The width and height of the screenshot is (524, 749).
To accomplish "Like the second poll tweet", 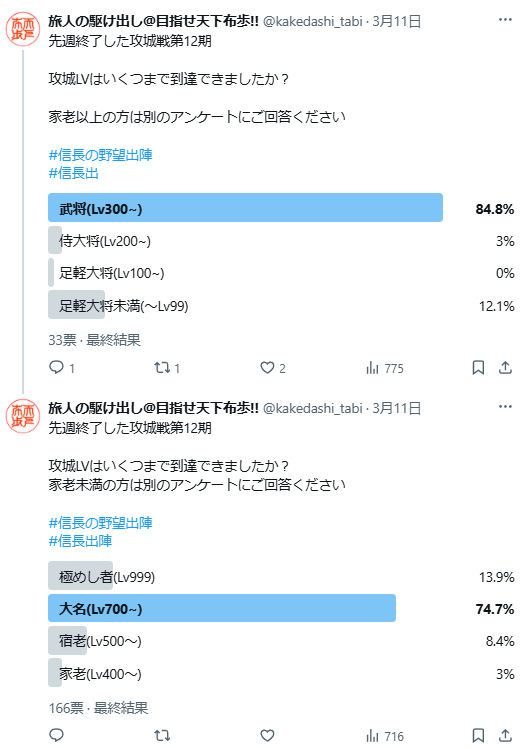I will click(267, 735).
